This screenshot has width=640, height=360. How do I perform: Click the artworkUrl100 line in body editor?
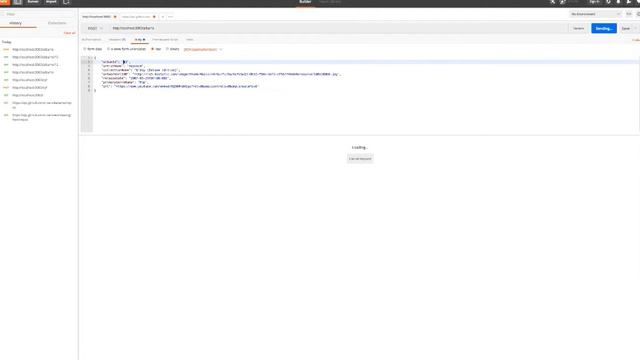point(220,74)
